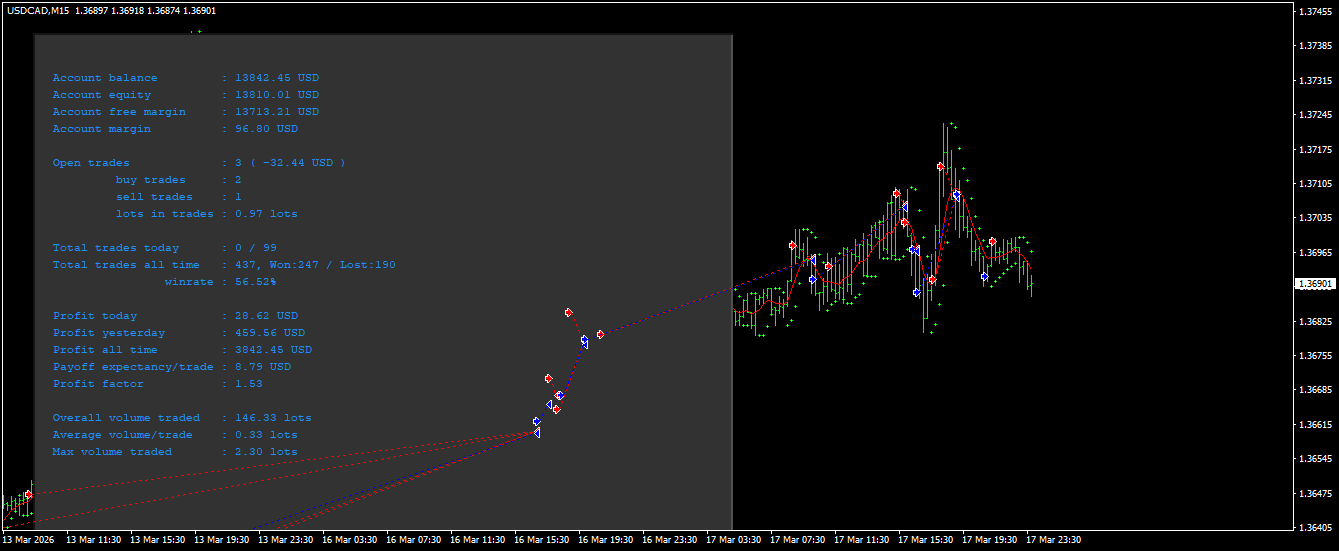The width and height of the screenshot is (1339, 551).
Task: Click the lowest blue arrow marker in the gray panel
Action: 537,433
